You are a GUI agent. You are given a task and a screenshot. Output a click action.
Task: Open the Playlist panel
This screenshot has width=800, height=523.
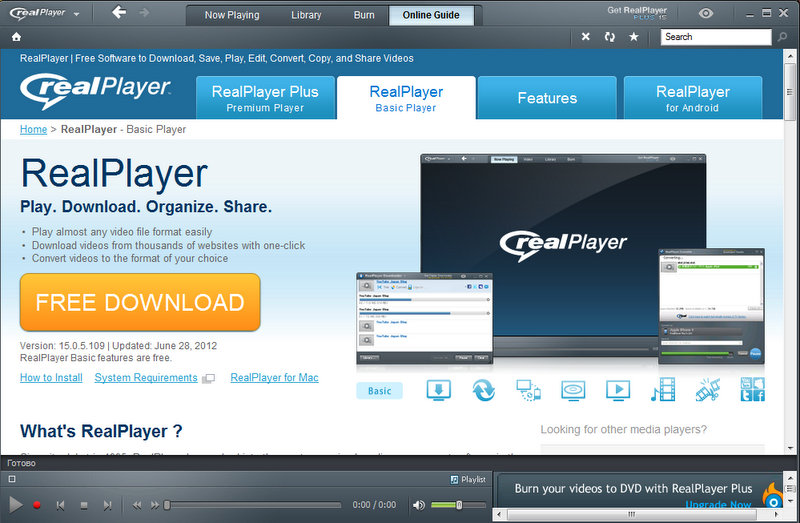click(x=468, y=480)
